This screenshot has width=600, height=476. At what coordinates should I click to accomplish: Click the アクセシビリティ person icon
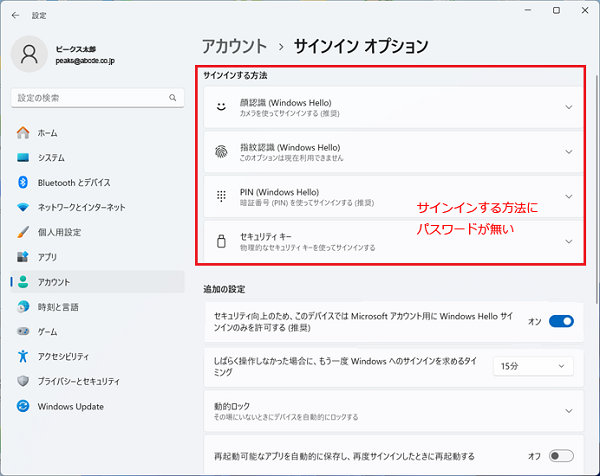coord(23,356)
